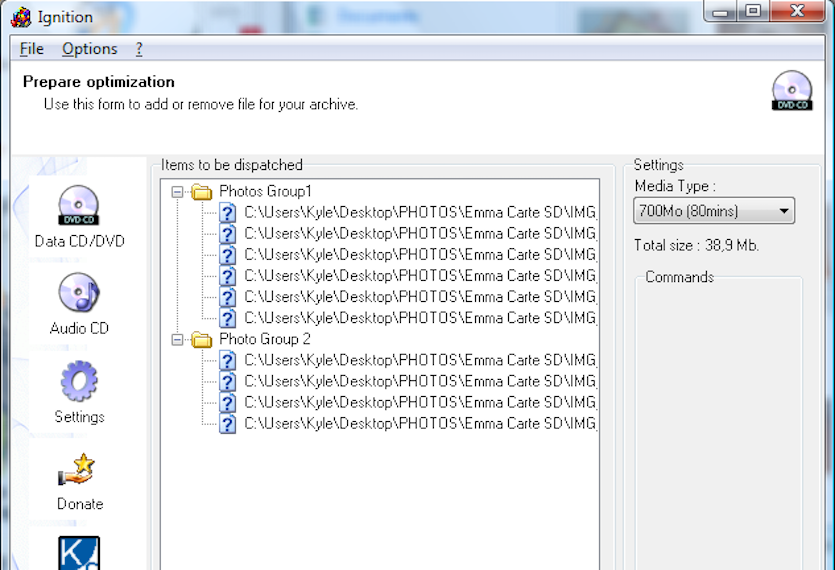Click the Photos Group1 folder icon
The height and width of the screenshot is (570, 835).
(202, 191)
